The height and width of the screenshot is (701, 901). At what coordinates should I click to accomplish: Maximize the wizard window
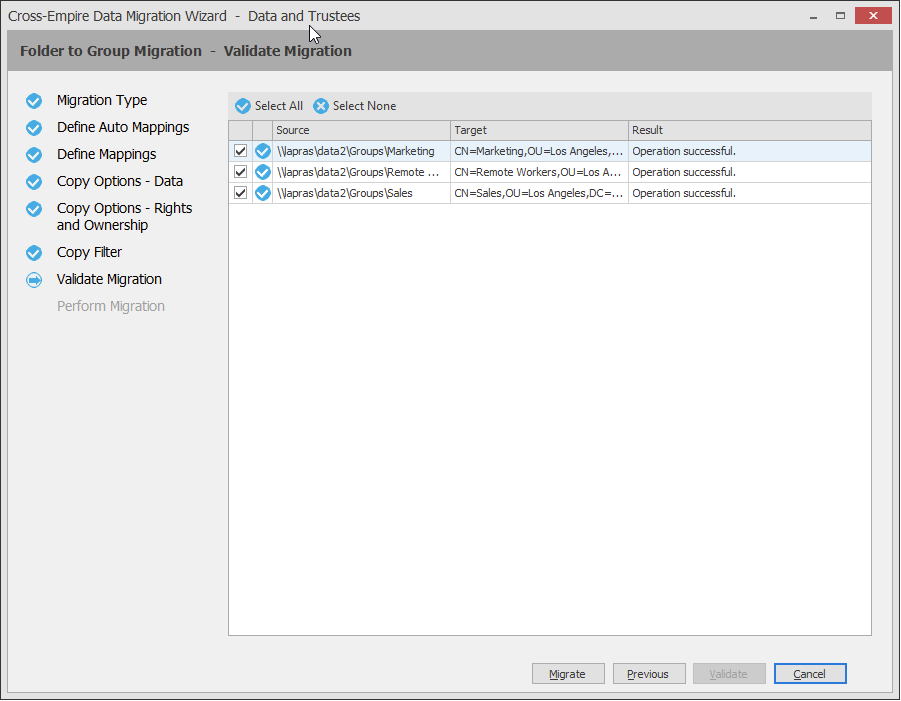[841, 15]
